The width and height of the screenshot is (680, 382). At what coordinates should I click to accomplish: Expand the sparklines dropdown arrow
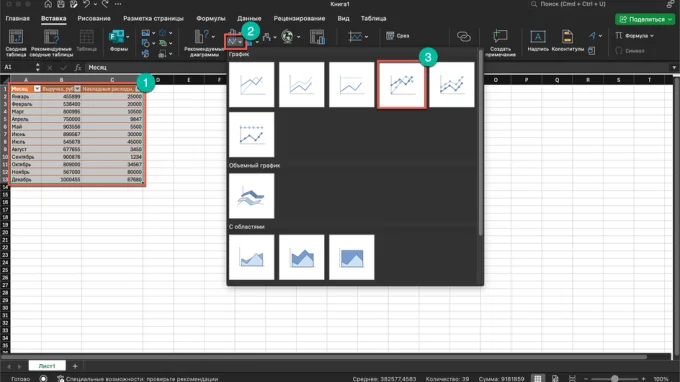pyautogui.click(x=366, y=37)
